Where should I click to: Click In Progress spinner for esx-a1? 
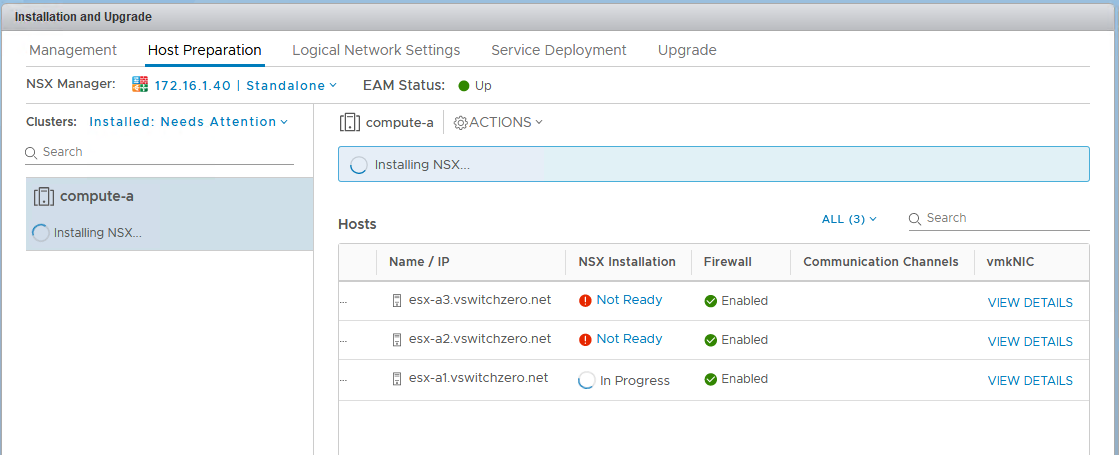point(587,380)
